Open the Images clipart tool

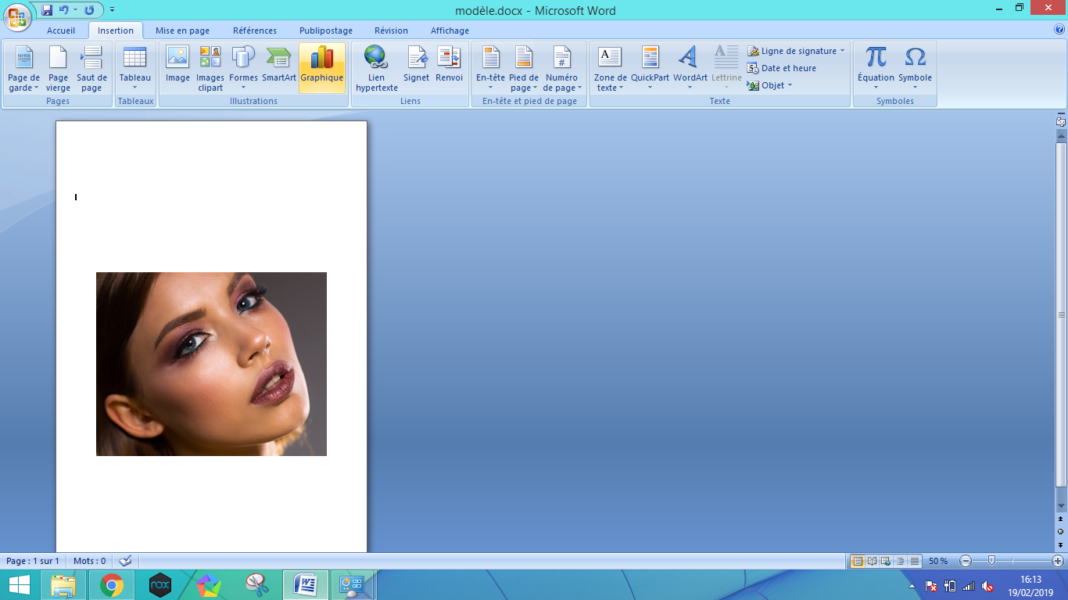pos(210,67)
